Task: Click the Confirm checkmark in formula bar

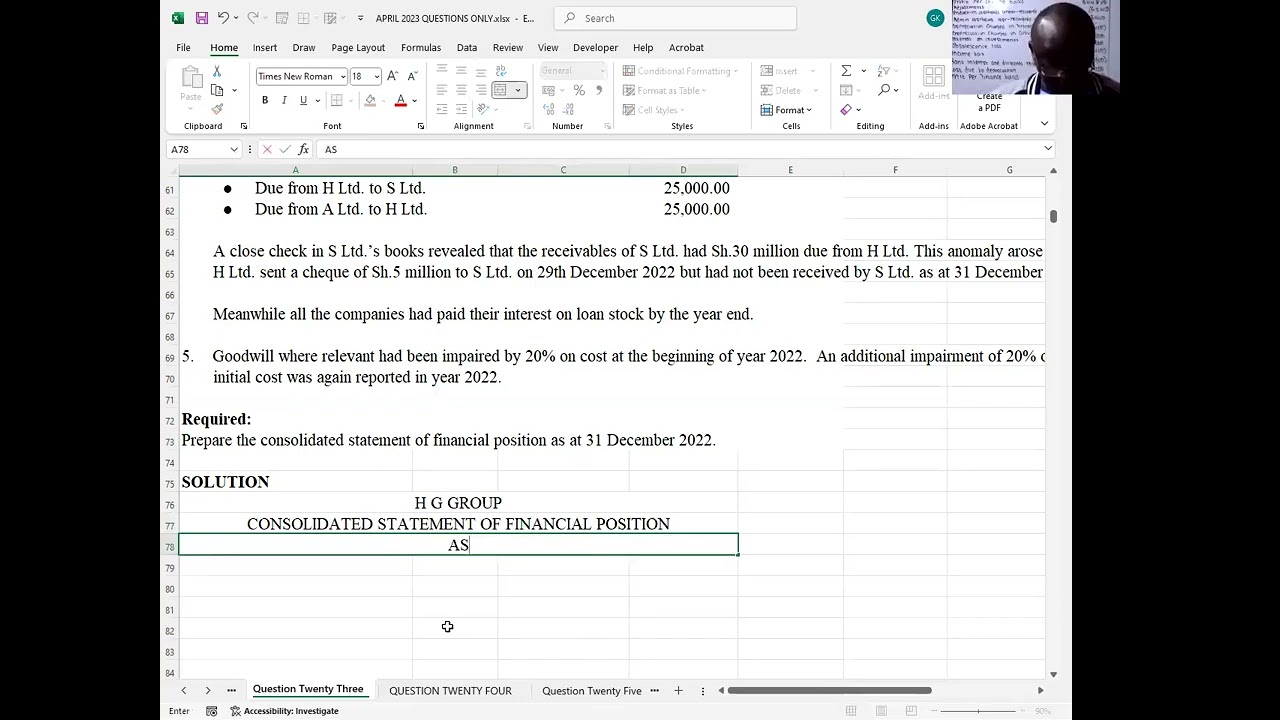Action: [284, 149]
